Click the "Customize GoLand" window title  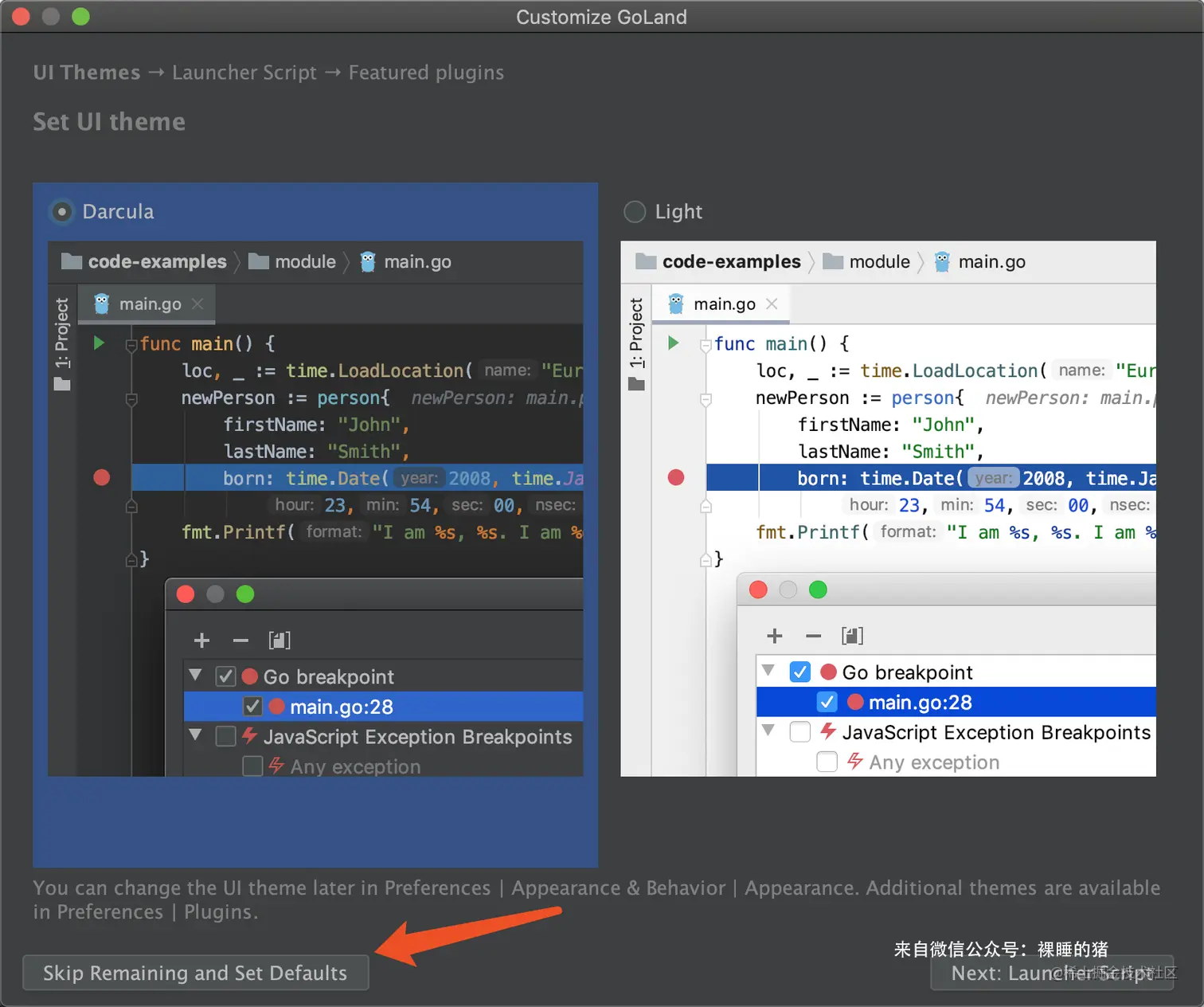[x=601, y=17]
